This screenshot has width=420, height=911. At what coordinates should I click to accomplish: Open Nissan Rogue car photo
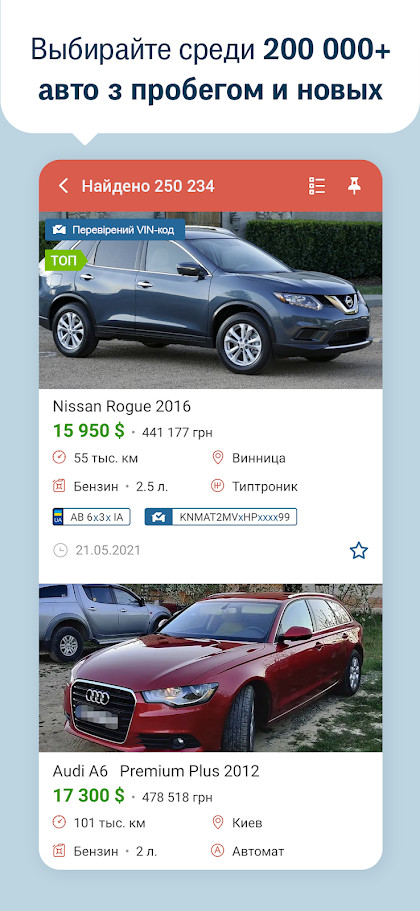(210, 300)
